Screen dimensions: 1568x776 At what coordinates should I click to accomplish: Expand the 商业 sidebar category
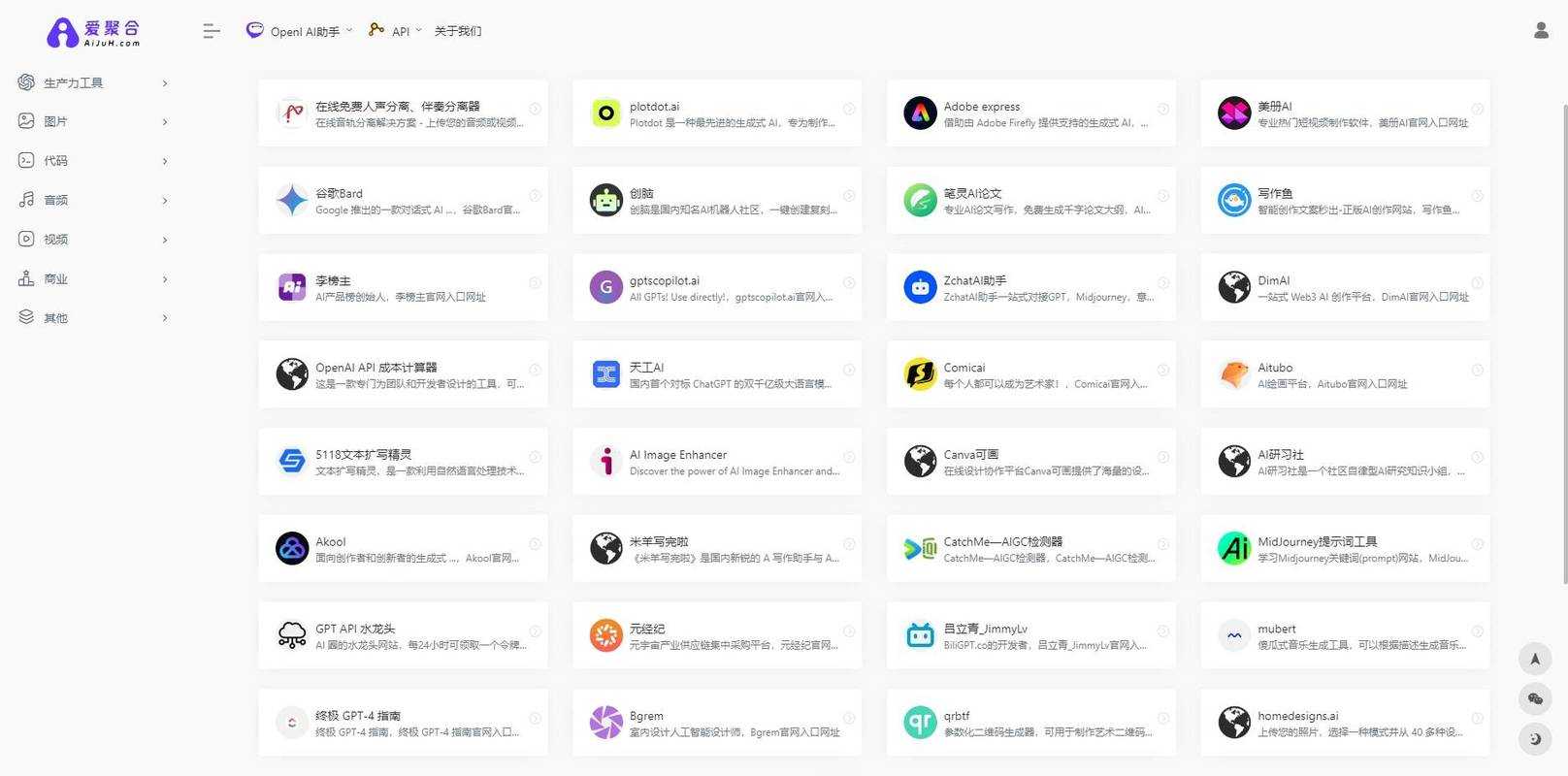coord(94,279)
